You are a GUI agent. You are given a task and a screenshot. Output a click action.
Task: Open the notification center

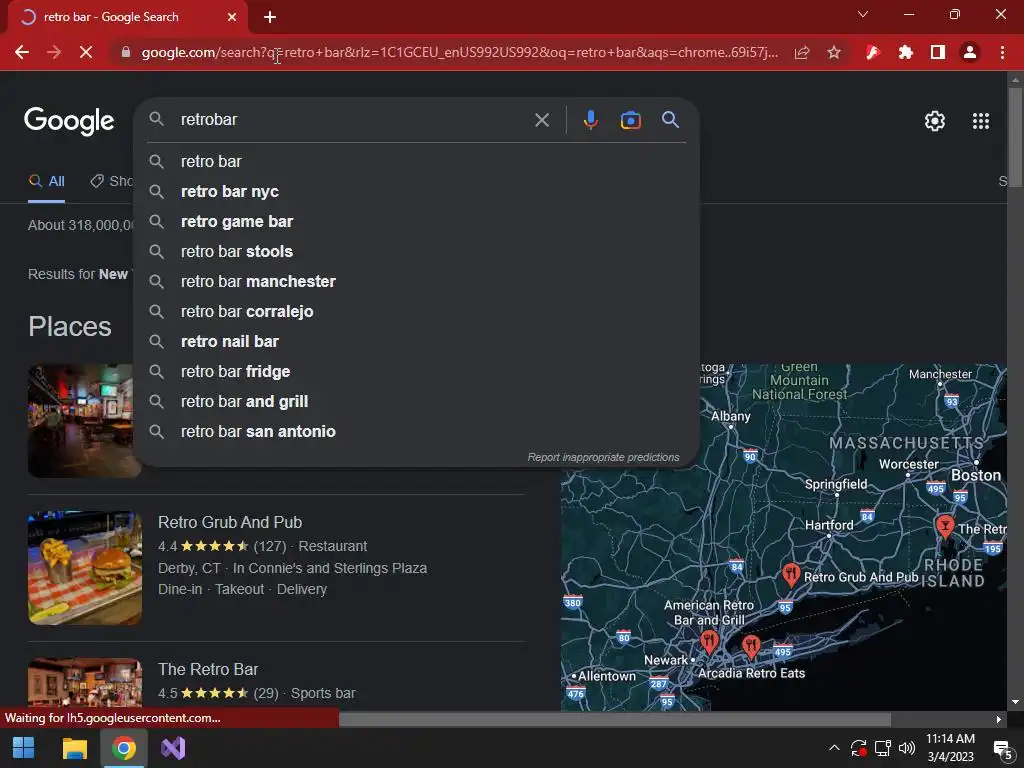tap(1002, 749)
